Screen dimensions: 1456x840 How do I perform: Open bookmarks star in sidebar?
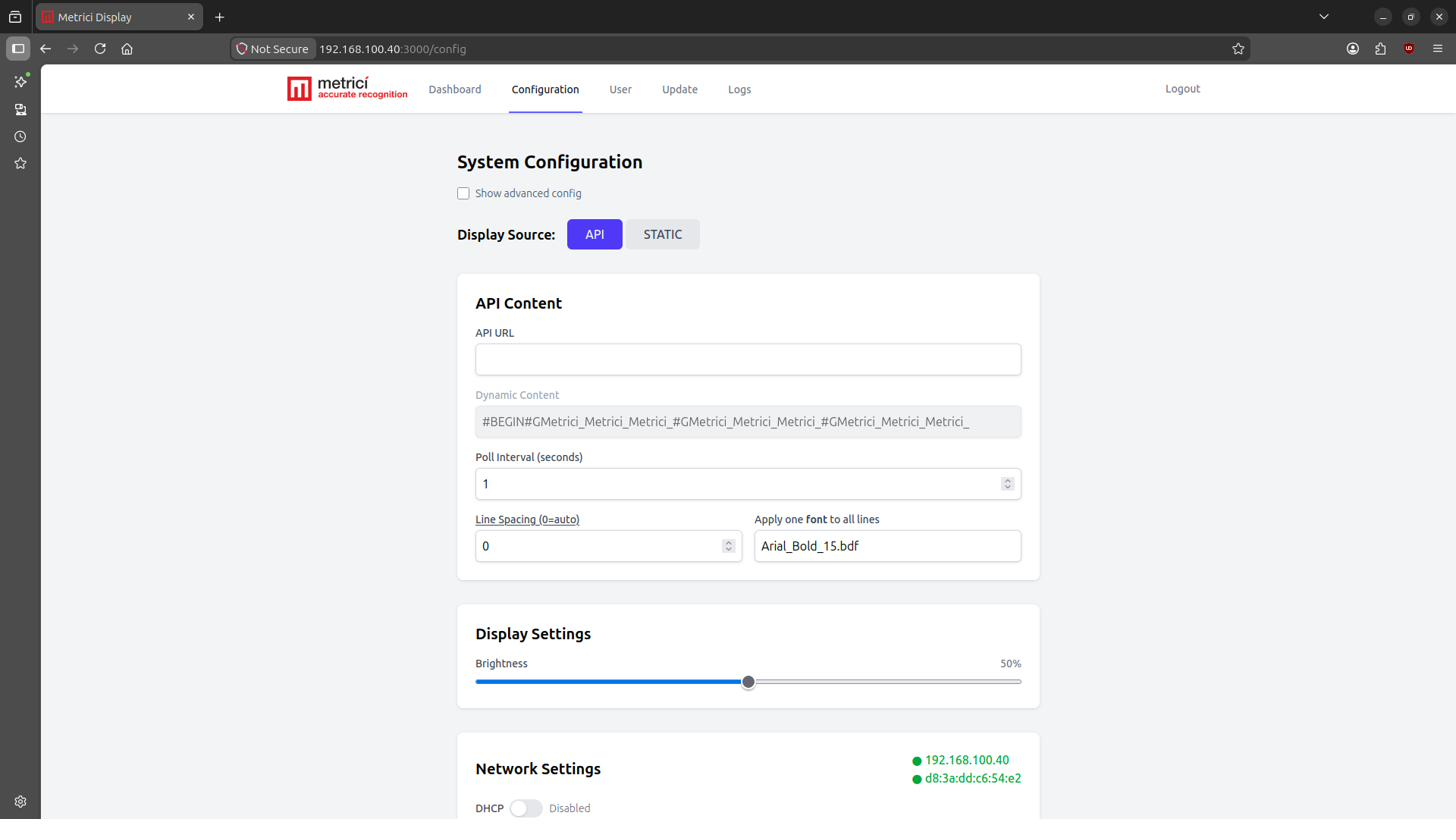click(20, 164)
